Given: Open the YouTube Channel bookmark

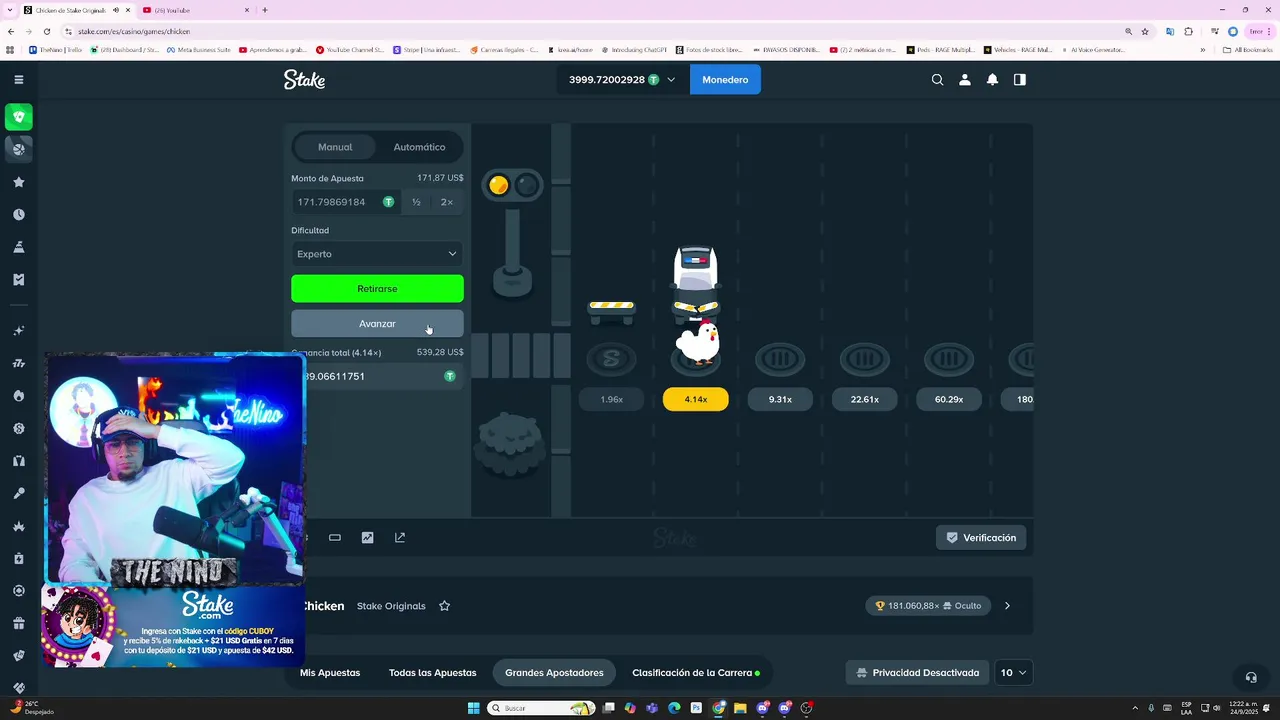Looking at the screenshot, I should pos(349,49).
